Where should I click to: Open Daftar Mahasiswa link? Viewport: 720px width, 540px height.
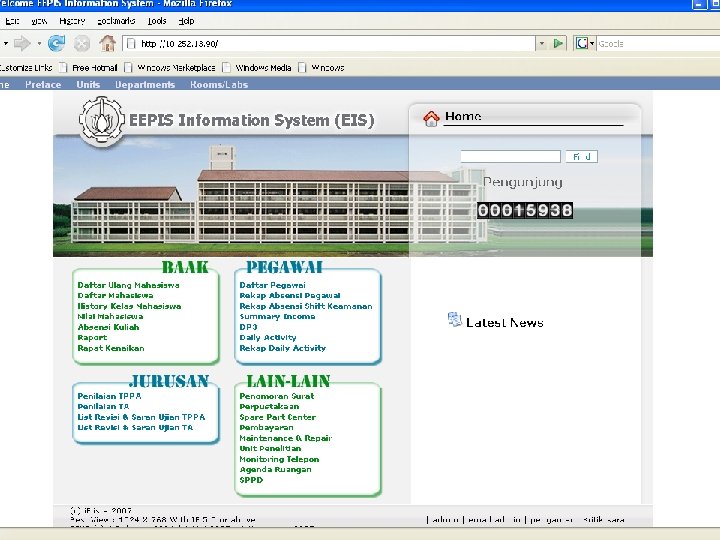coord(115,295)
